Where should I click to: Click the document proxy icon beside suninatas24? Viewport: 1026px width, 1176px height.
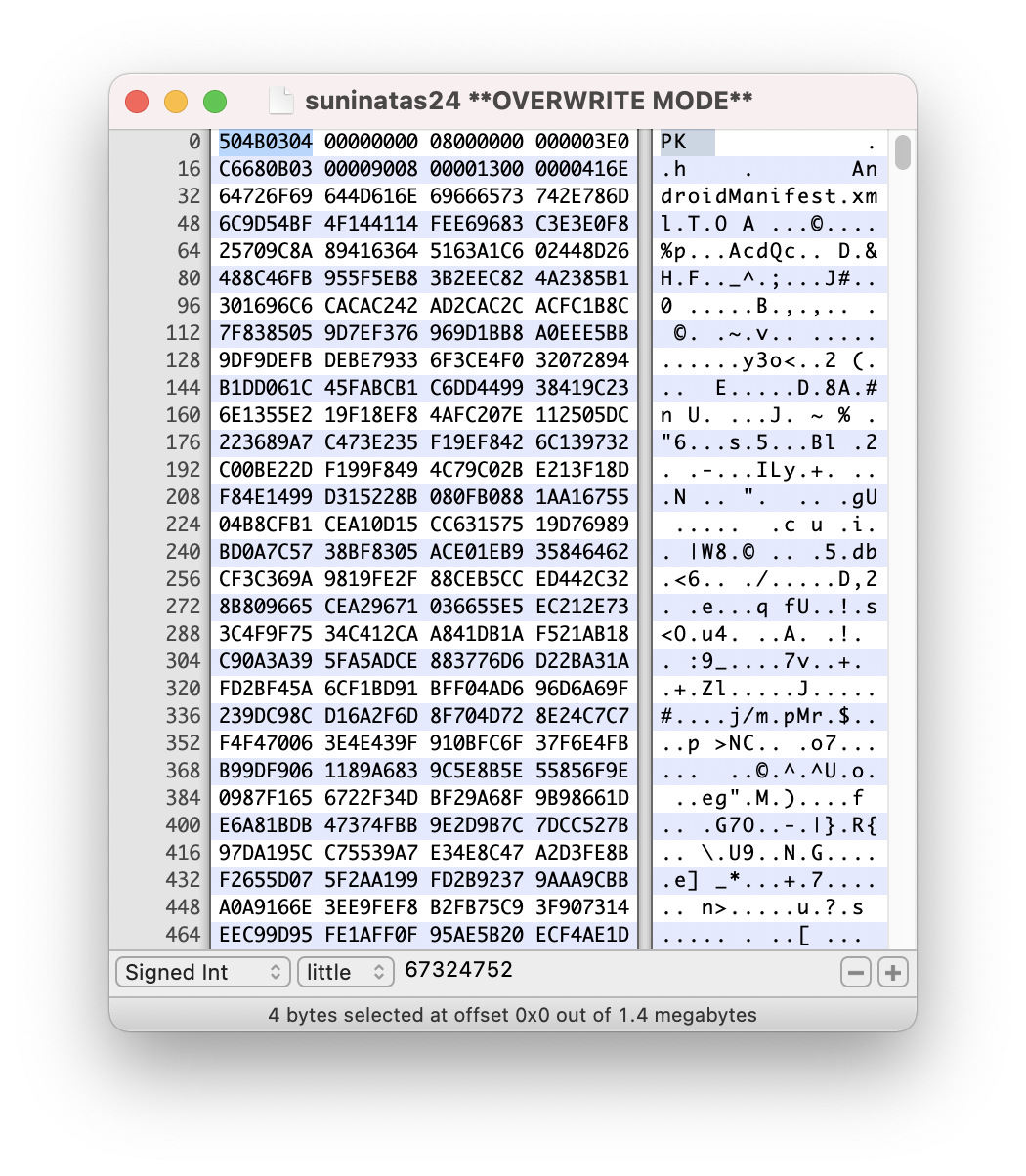(x=281, y=101)
